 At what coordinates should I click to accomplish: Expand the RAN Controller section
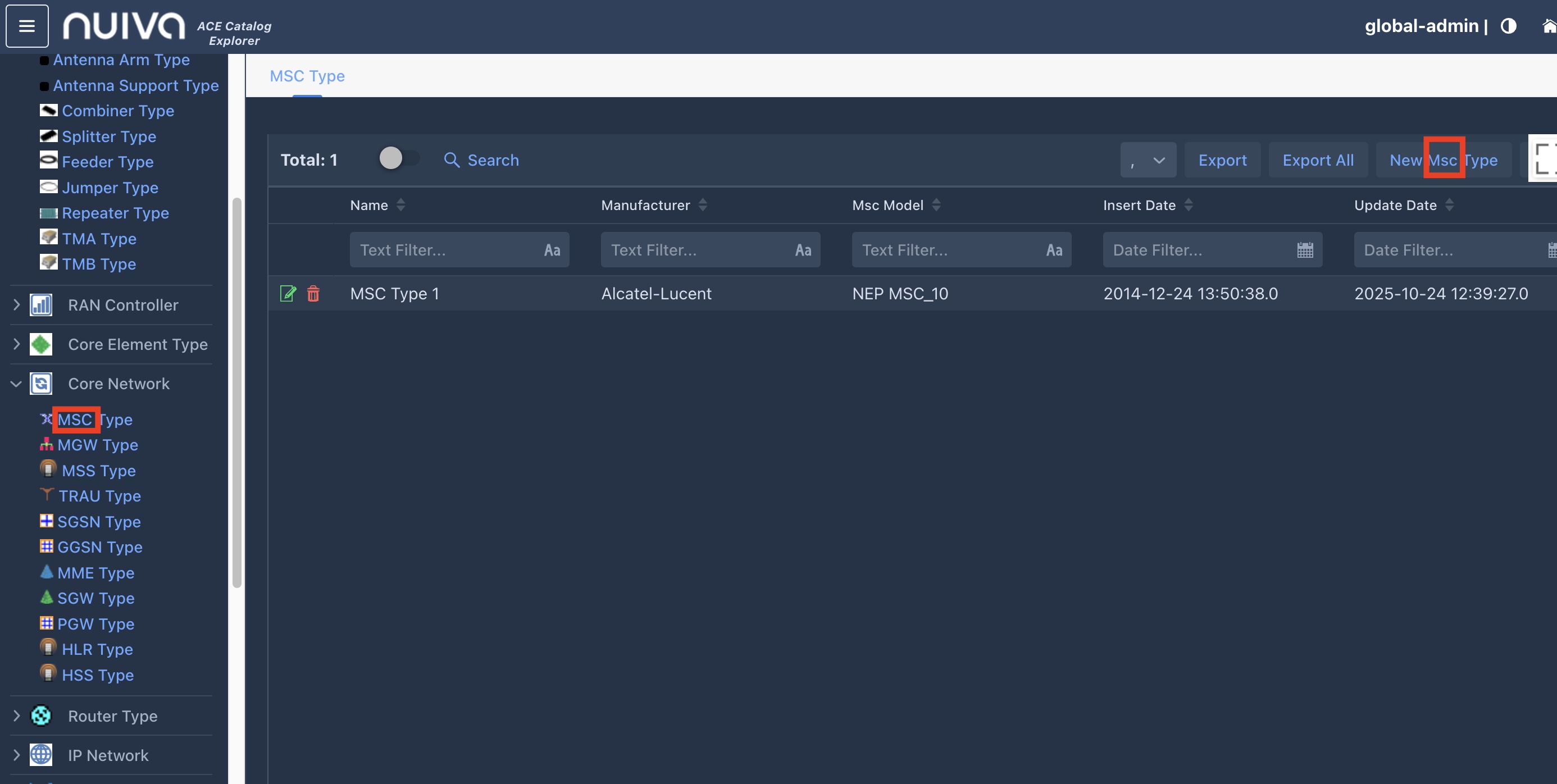(16, 306)
